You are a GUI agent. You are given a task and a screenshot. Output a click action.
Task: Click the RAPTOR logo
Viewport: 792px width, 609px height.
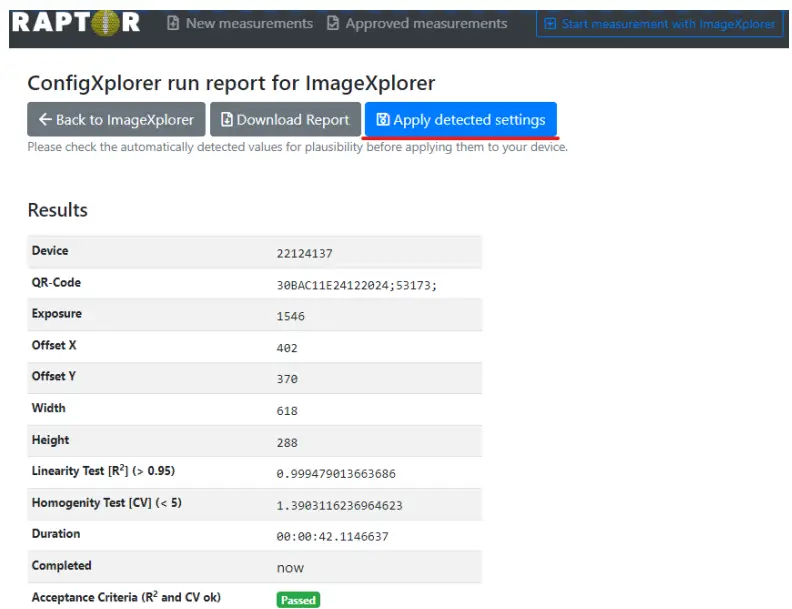[76, 22]
